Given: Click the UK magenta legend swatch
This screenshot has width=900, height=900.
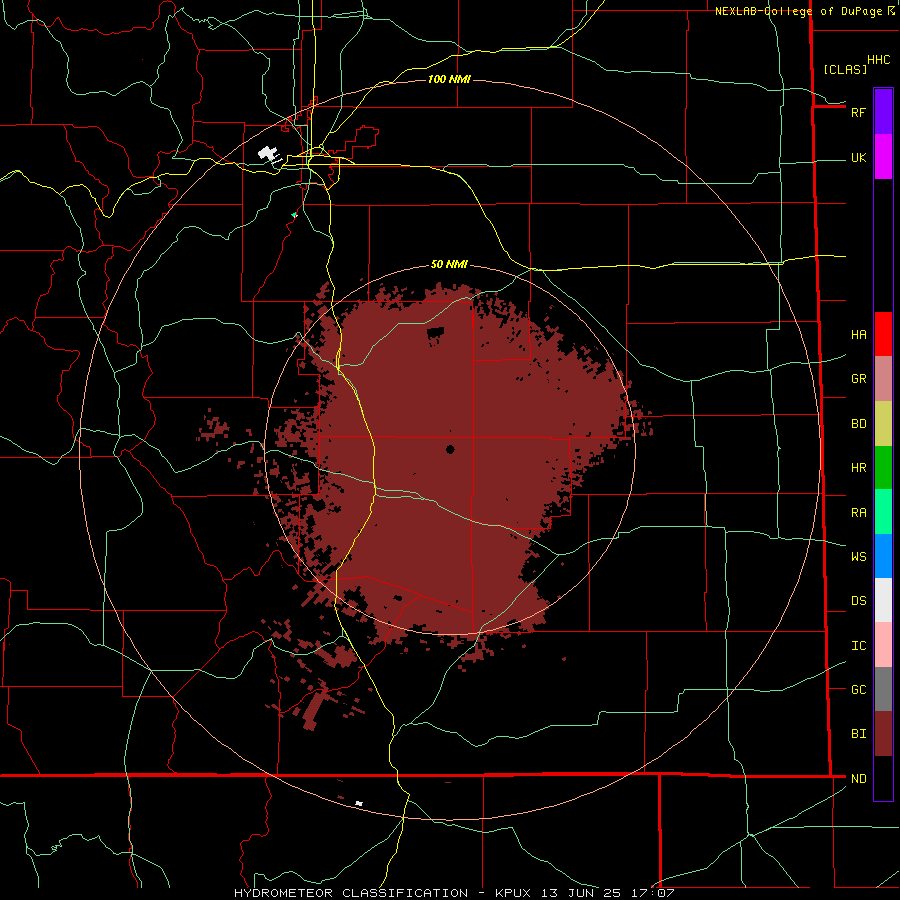Looking at the screenshot, I should pyautogui.click(x=883, y=157).
